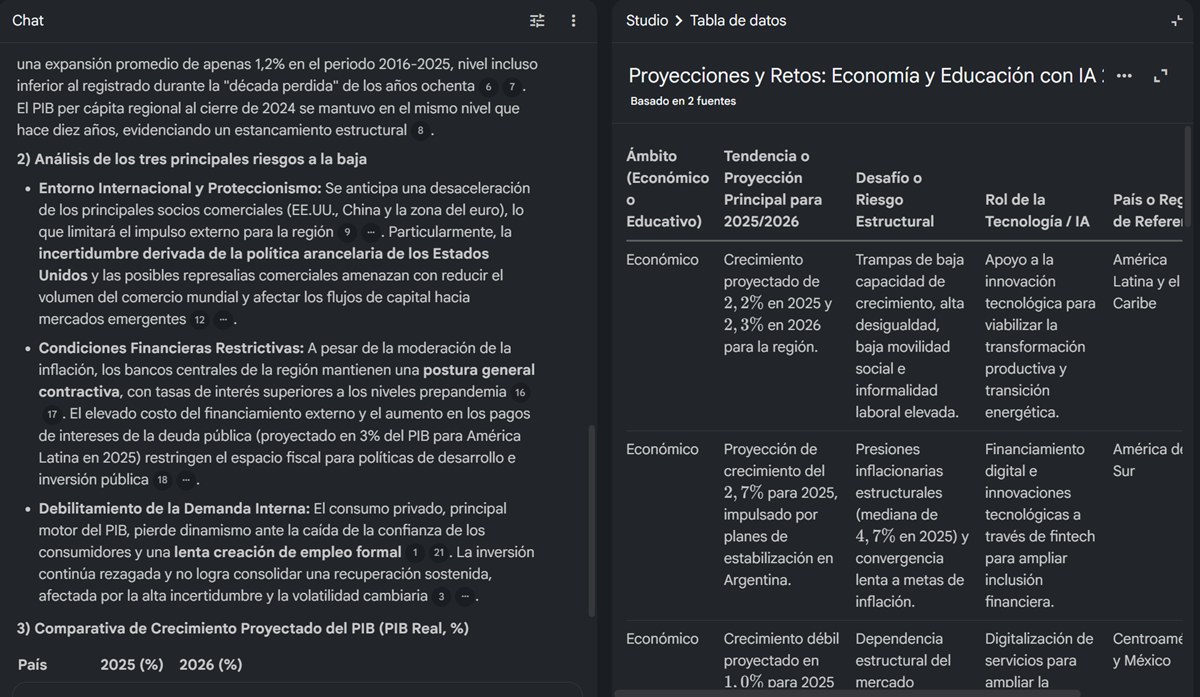This screenshot has height=697, width=1200.
Task: Expand more citations after 'inversión pública'
Action: pyautogui.click(x=185, y=480)
